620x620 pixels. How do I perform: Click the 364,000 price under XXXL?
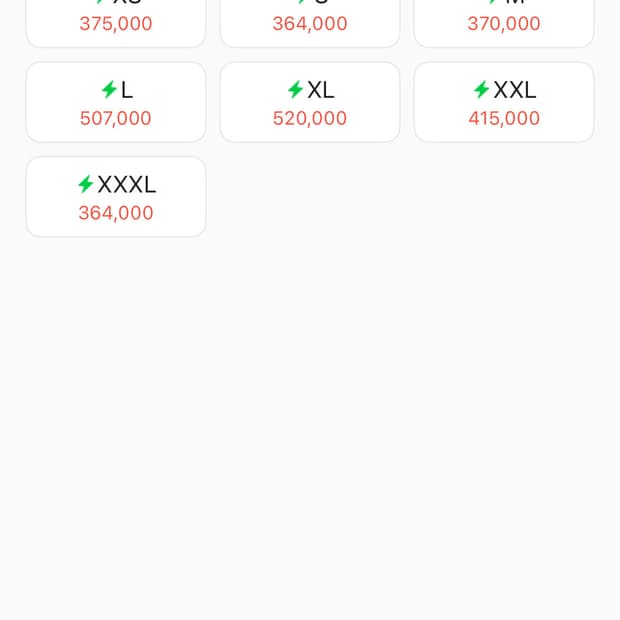tap(116, 213)
